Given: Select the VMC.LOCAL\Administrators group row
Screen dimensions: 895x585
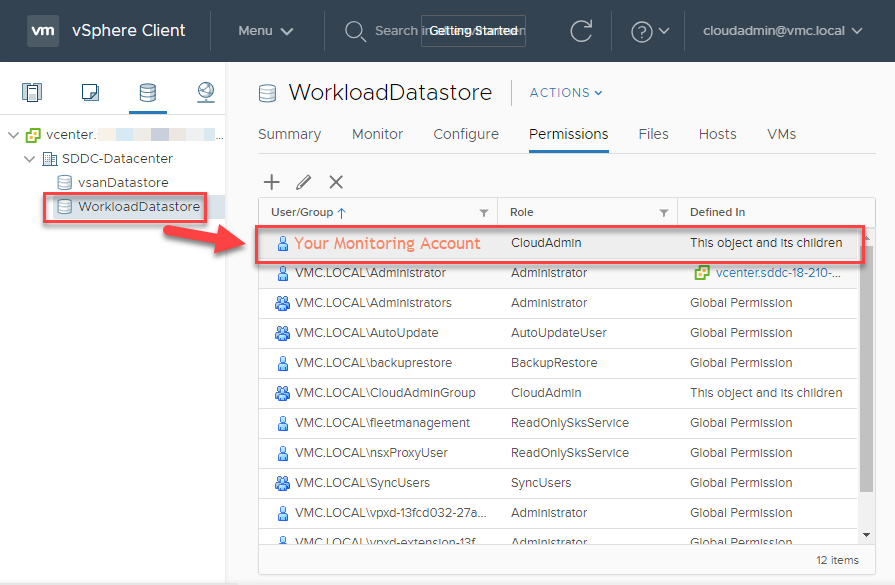Looking at the screenshot, I should click(558, 303).
